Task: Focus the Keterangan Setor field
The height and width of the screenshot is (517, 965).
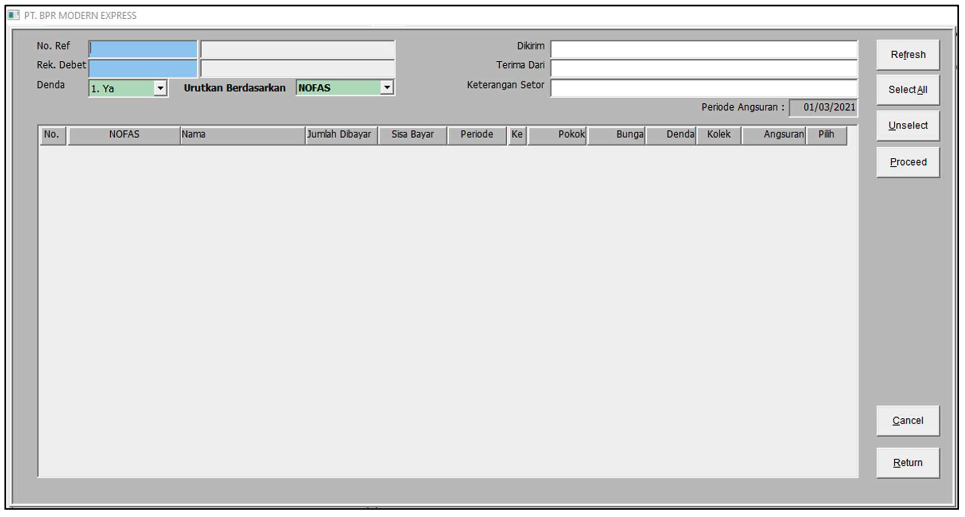Action: tap(703, 87)
